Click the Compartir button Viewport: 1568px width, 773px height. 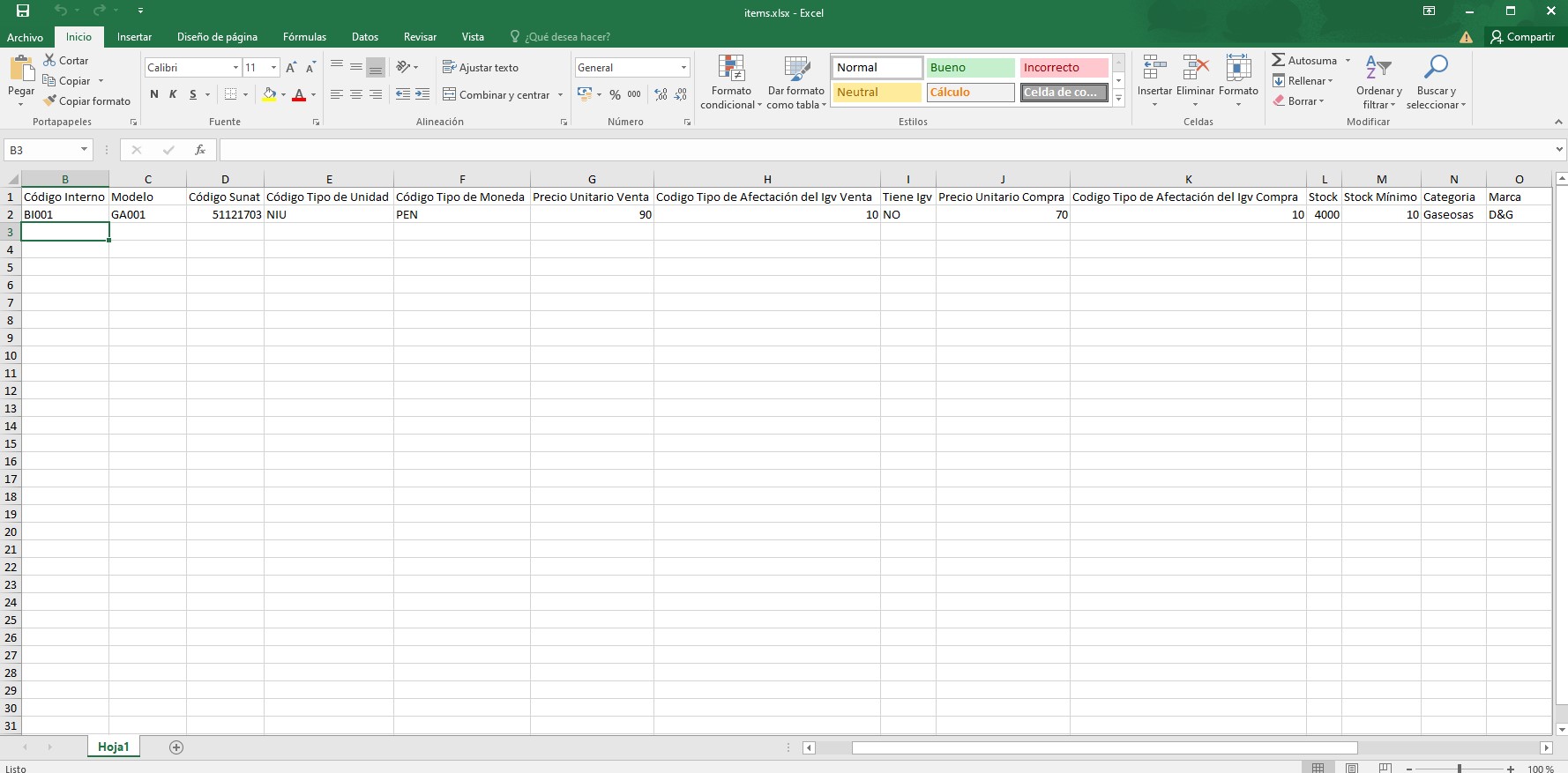tap(1522, 37)
